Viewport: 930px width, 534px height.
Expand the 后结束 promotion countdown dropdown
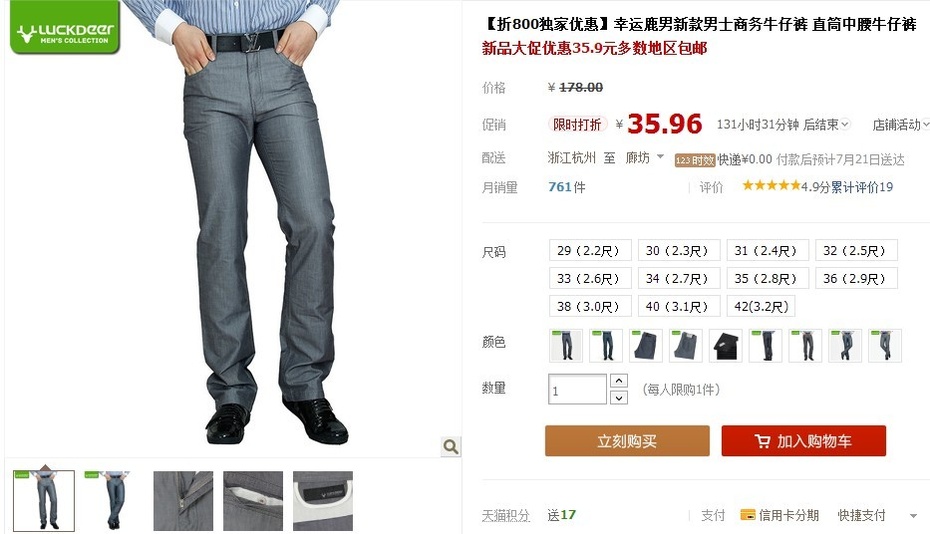coord(845,124)
